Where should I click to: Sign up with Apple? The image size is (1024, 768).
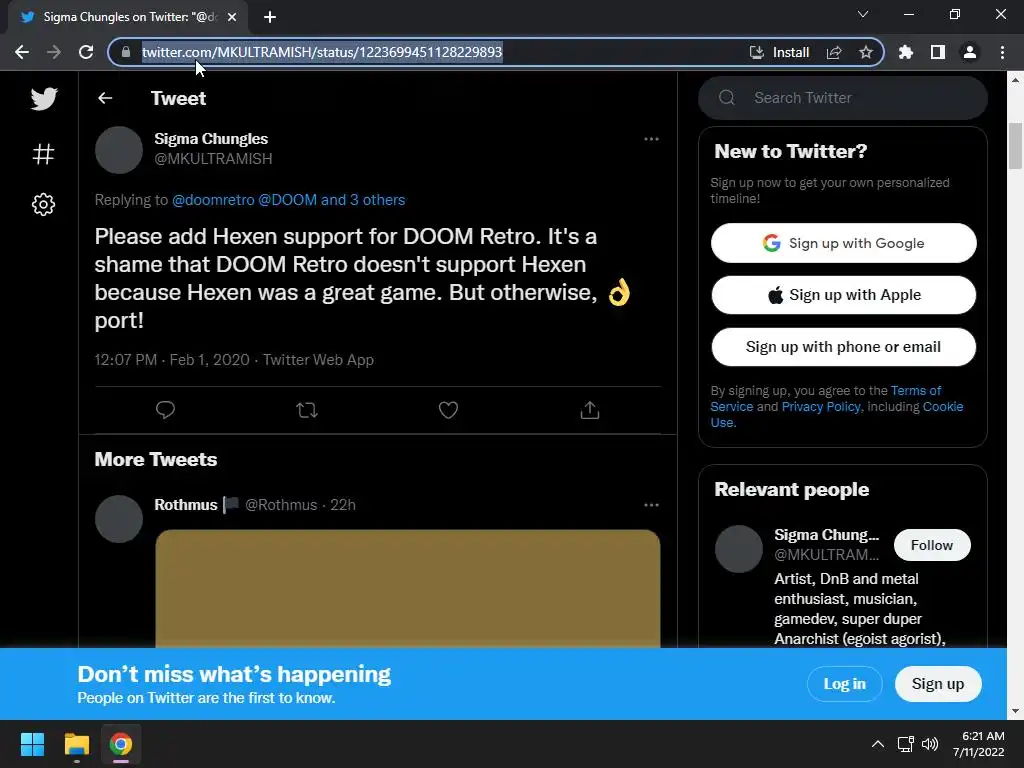click(843, 295)
